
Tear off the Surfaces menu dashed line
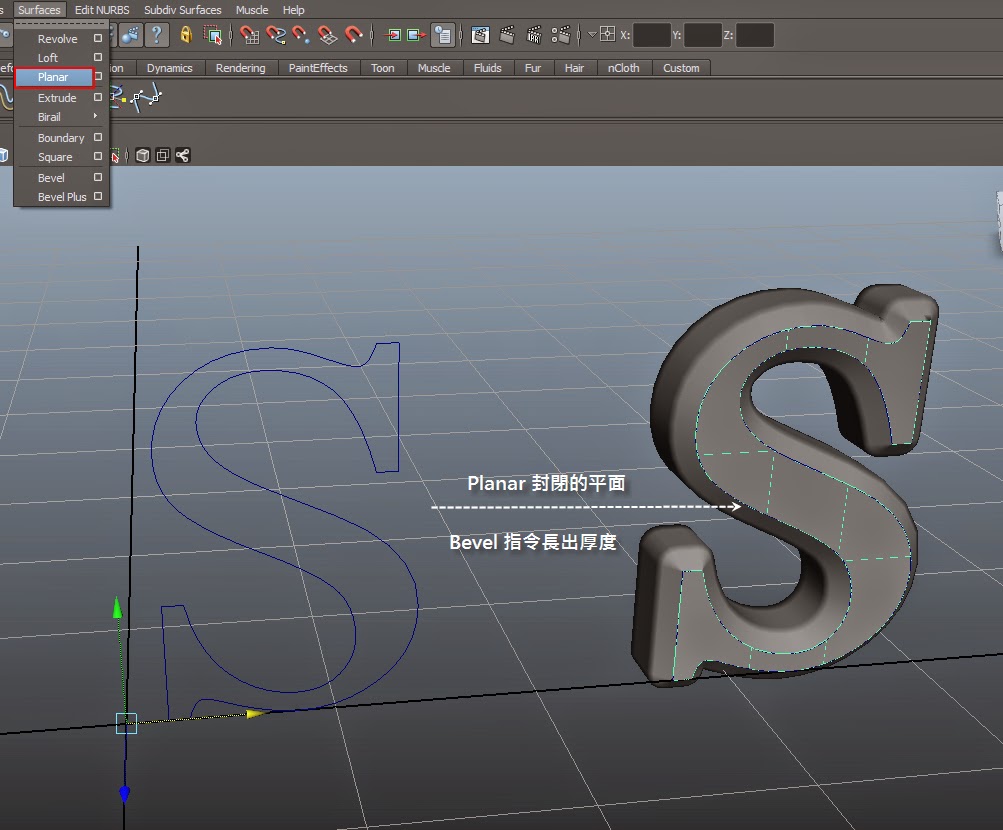pyautogui.click(x=61, y=24)
